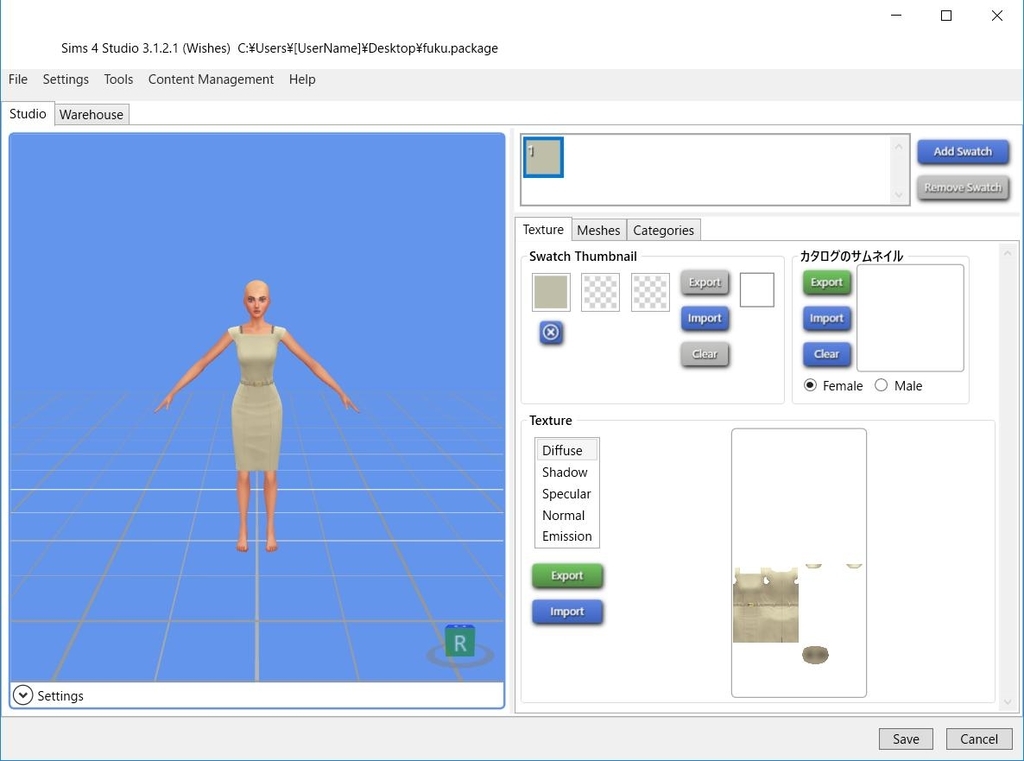The width and height of the screenshot is (1024, 761).
Task: Select the Texture tab
Action: pos(543,229)
